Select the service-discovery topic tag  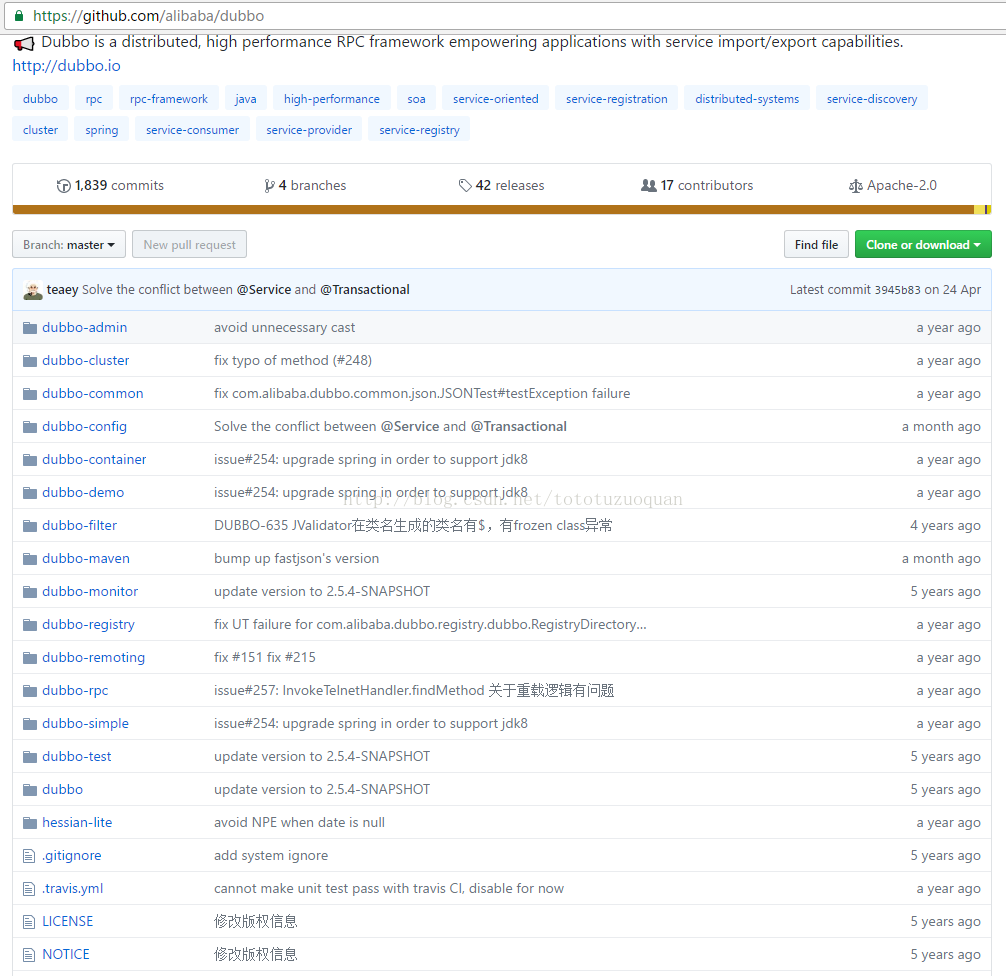(872, 99)
